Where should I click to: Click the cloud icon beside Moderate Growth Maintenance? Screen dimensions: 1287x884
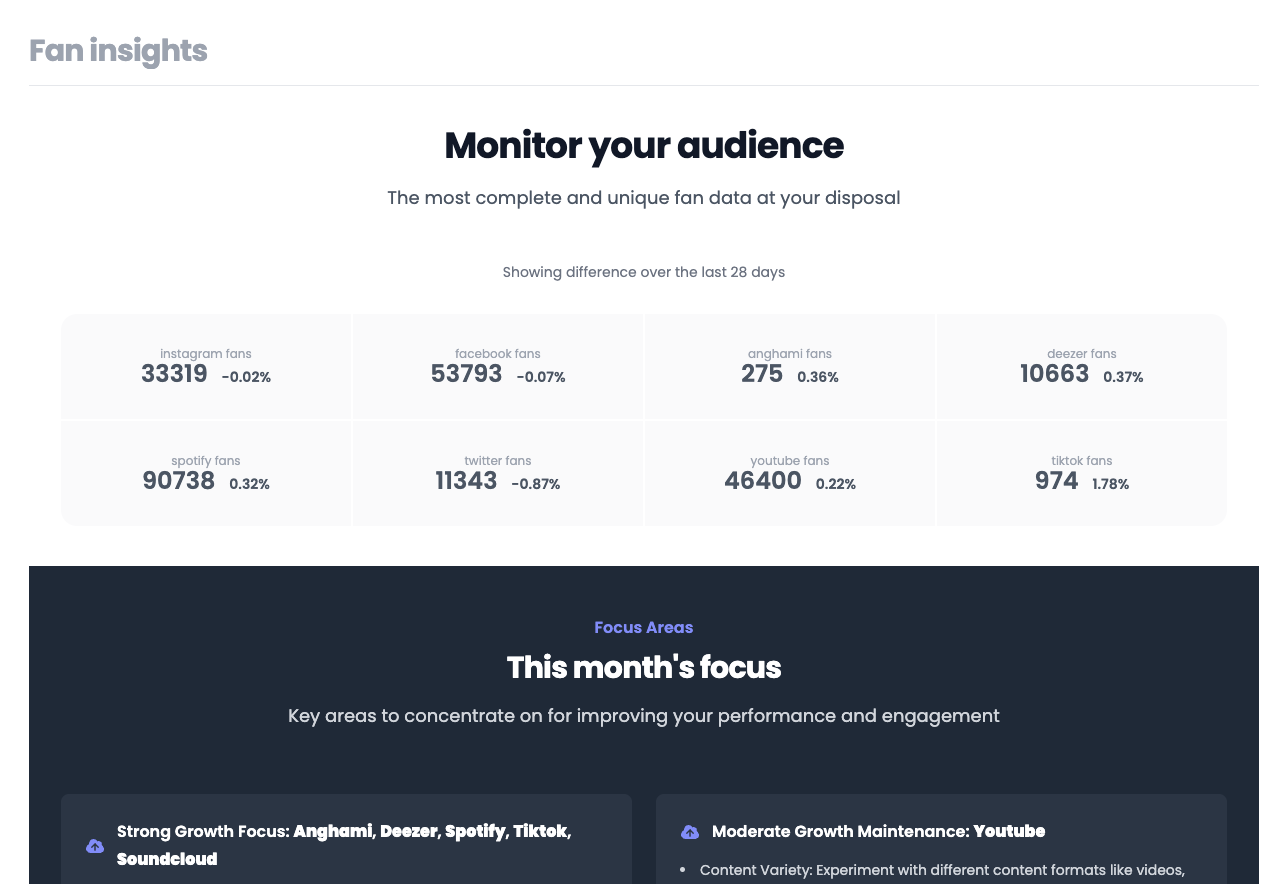[690, 832]
